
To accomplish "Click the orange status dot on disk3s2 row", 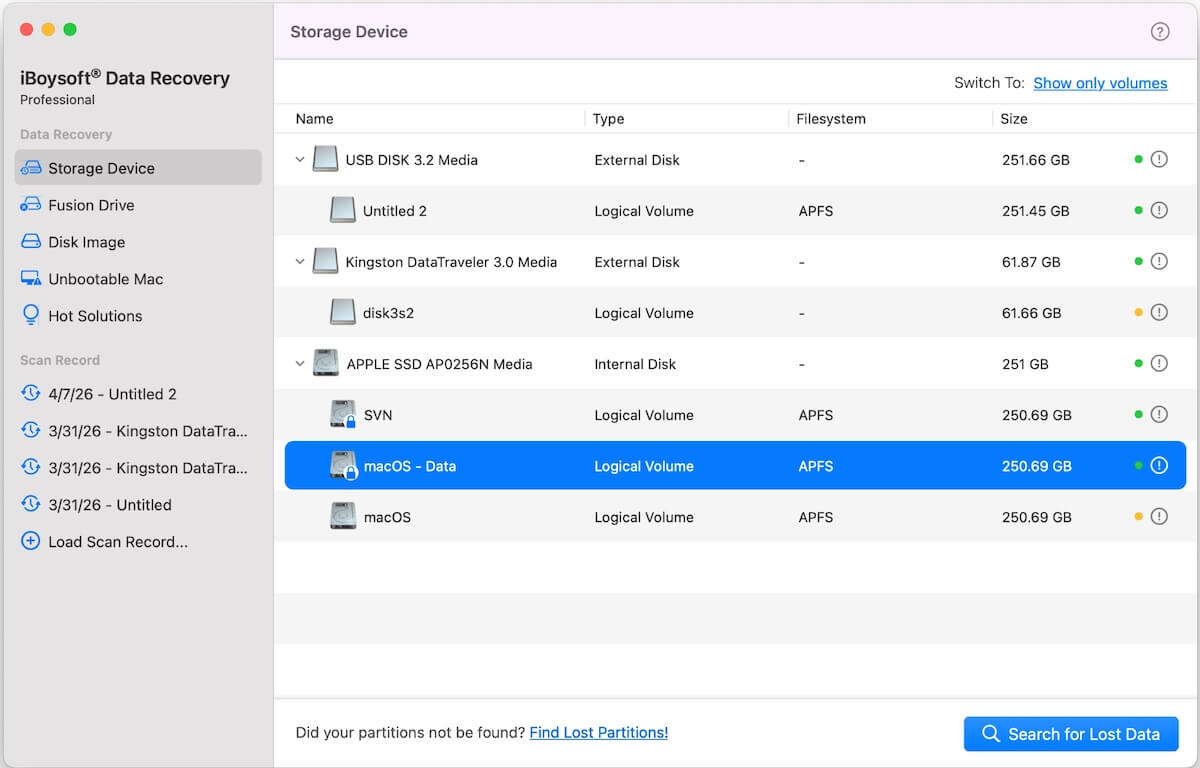I will coord(1138,312).
